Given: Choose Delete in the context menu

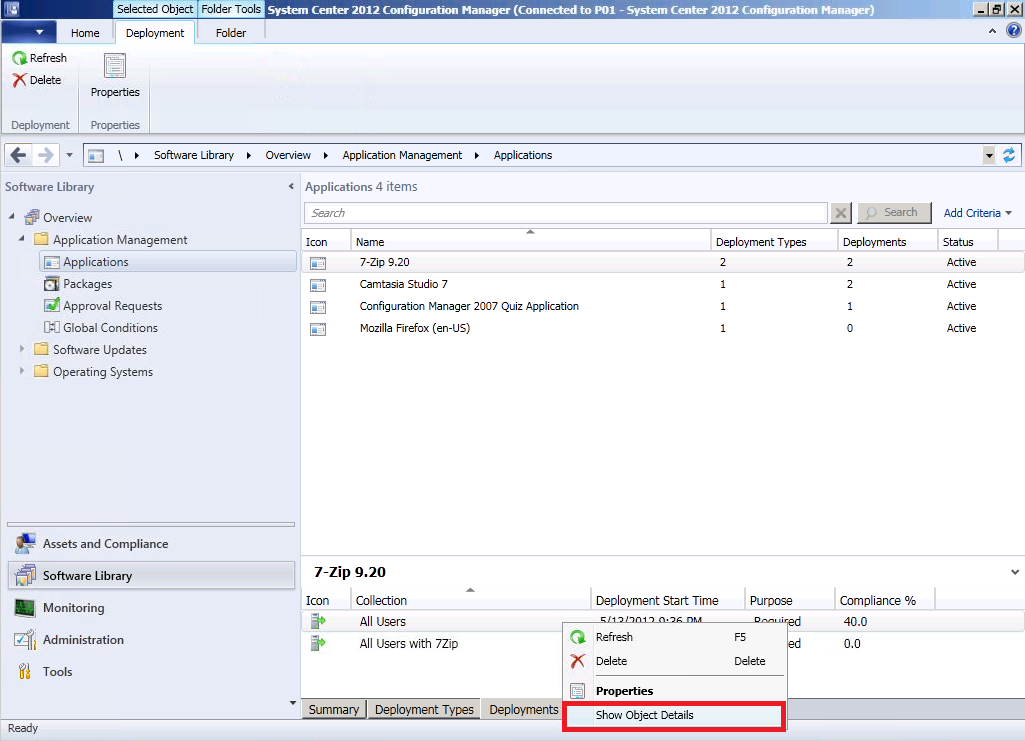Looking at the screenshot, I should point(675,661).
